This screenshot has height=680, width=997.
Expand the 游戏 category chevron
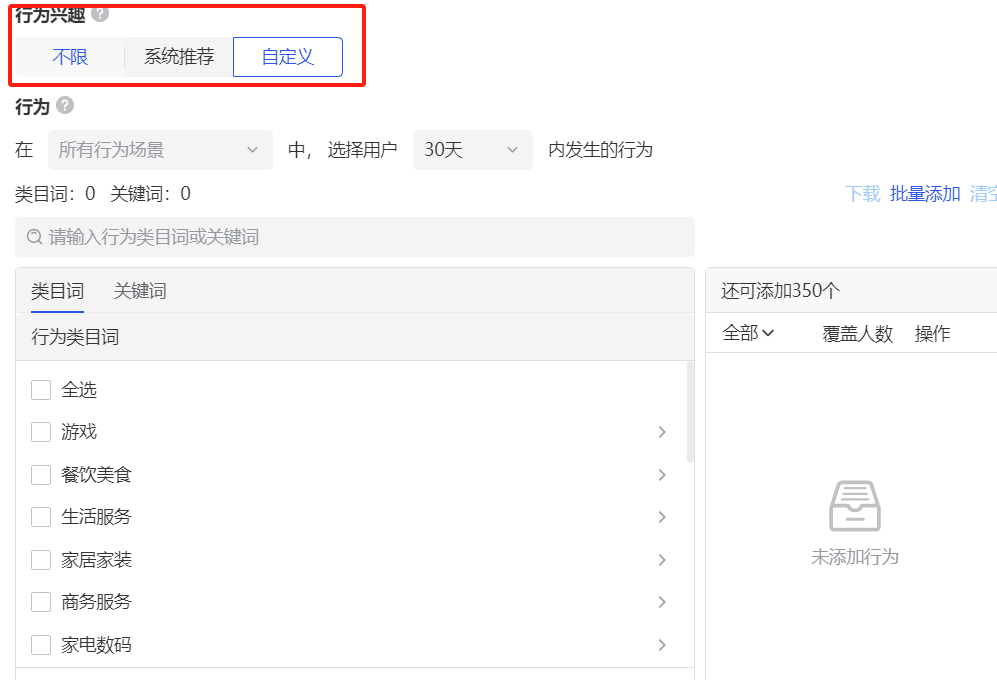pyautogui.click(x=662, y=432)
